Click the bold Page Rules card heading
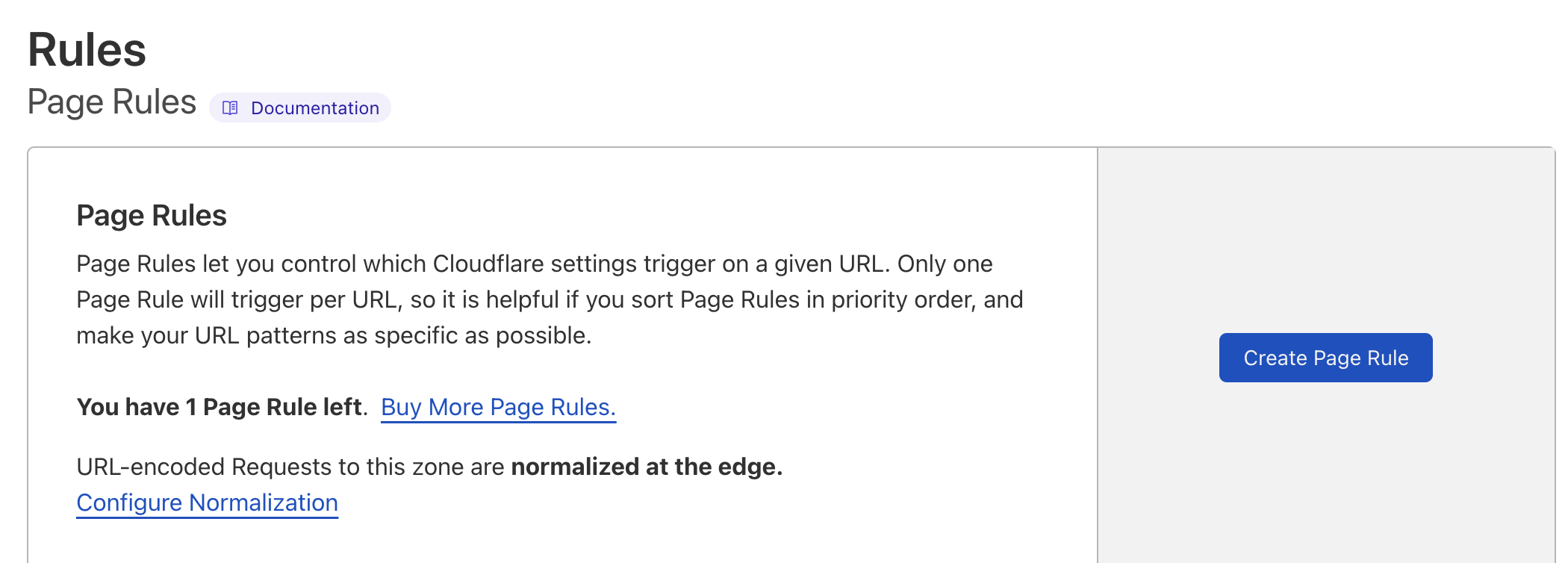The height and width of the screenshot is (563, 1568). point(152,215)
